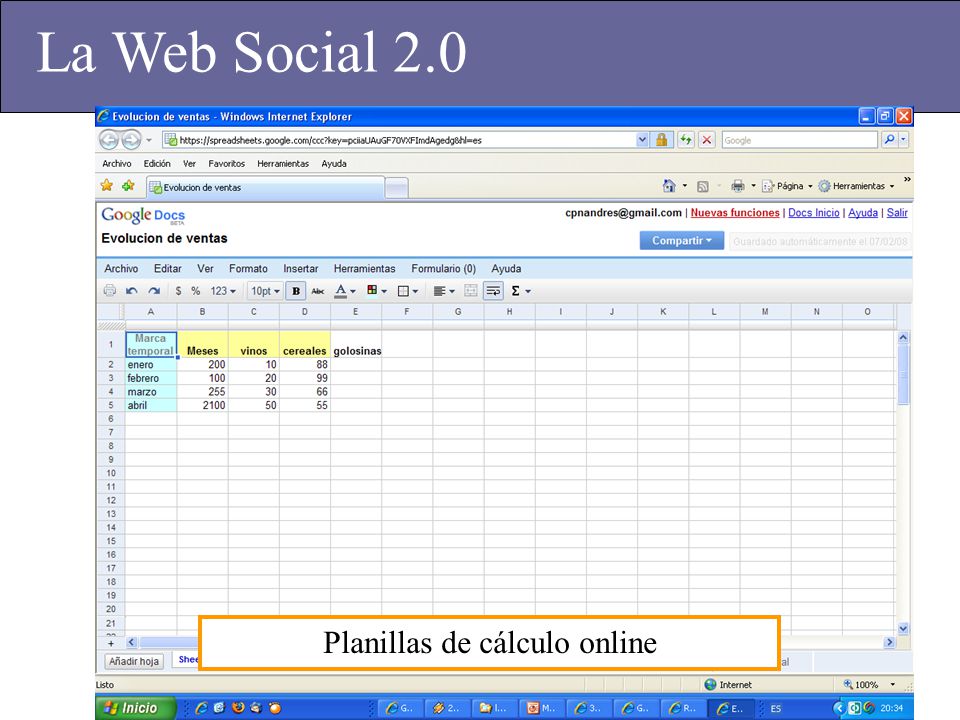Stop page loading with red X icon

pyautogui.click(x=707, y=140)
